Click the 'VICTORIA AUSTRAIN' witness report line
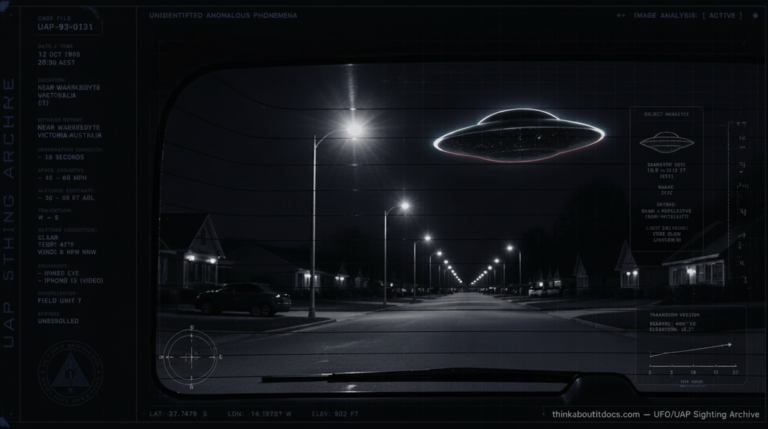 (x=70, y=135)
